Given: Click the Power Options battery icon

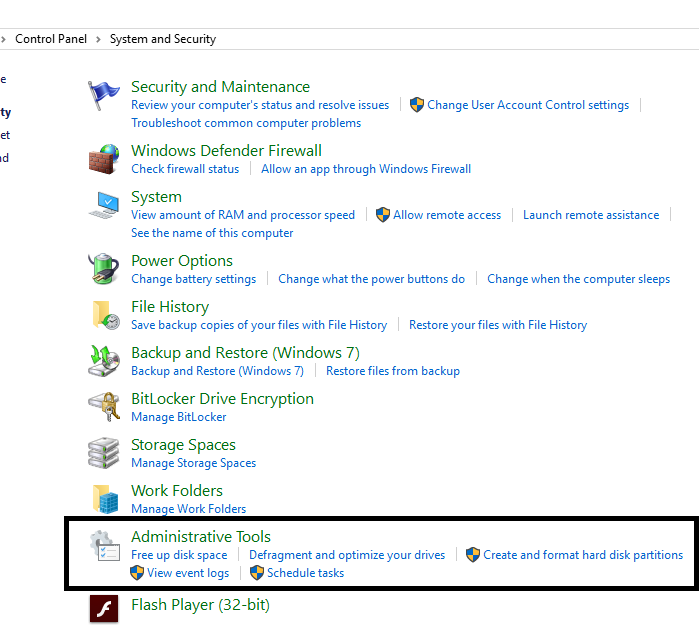Looking at the screenshot, I should (x=103, y=269).
